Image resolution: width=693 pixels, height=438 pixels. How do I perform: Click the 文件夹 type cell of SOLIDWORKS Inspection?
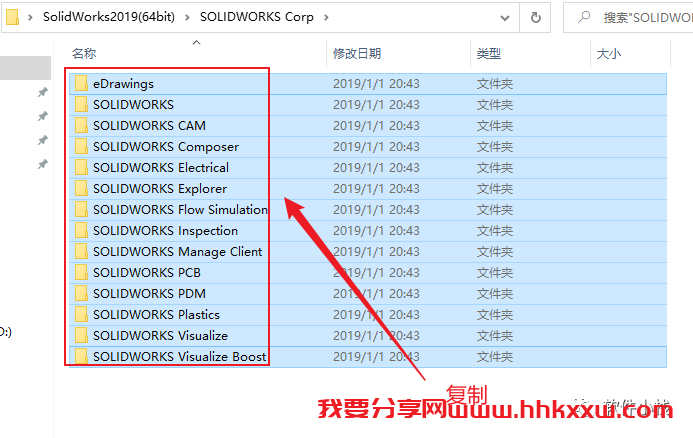click(495, 230)
